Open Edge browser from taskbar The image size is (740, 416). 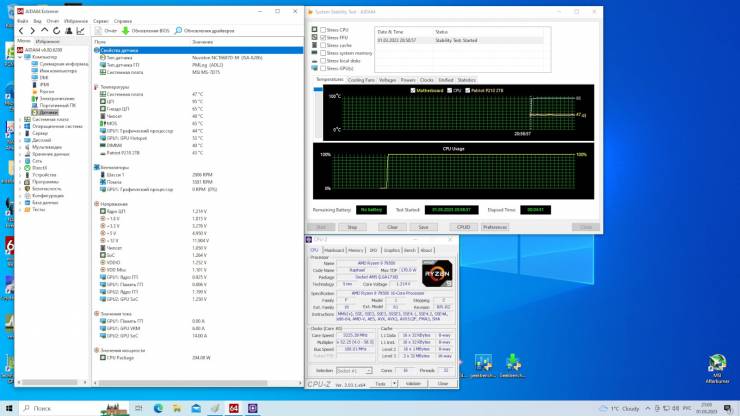coord(158,408)
